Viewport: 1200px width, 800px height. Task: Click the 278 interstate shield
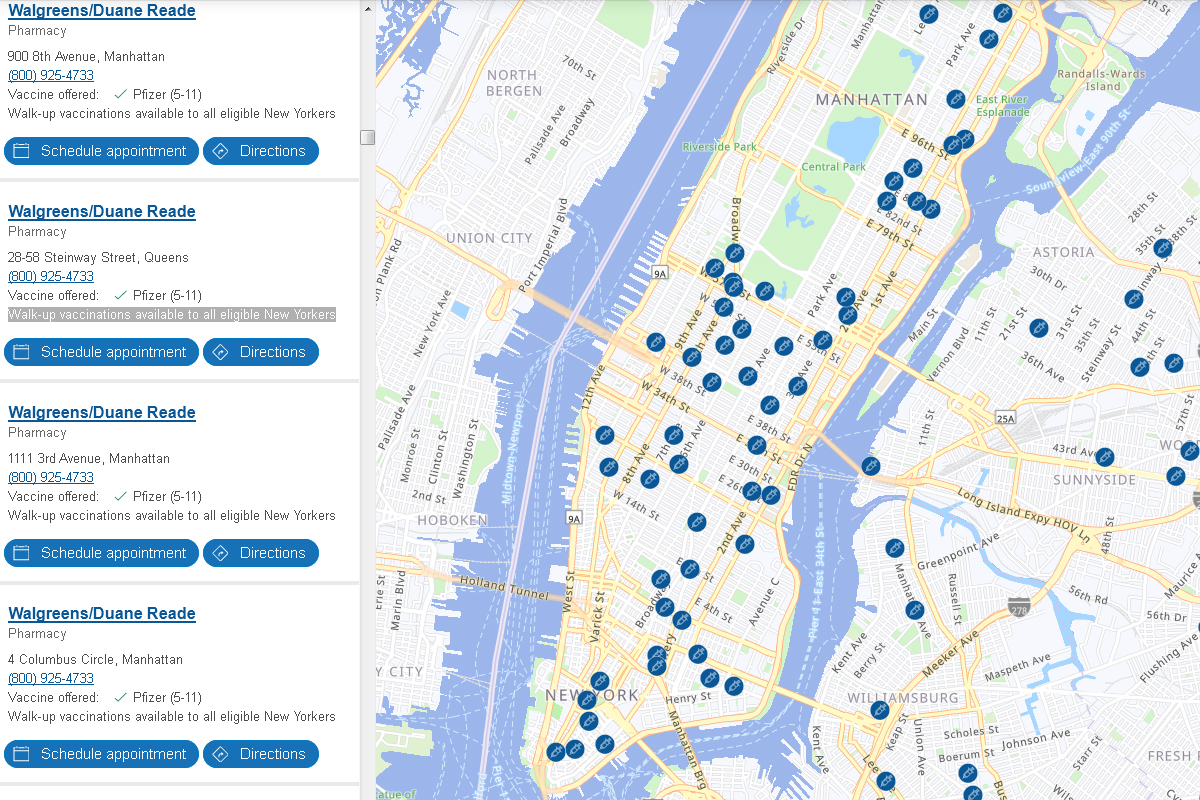(x=1019, y=607)
